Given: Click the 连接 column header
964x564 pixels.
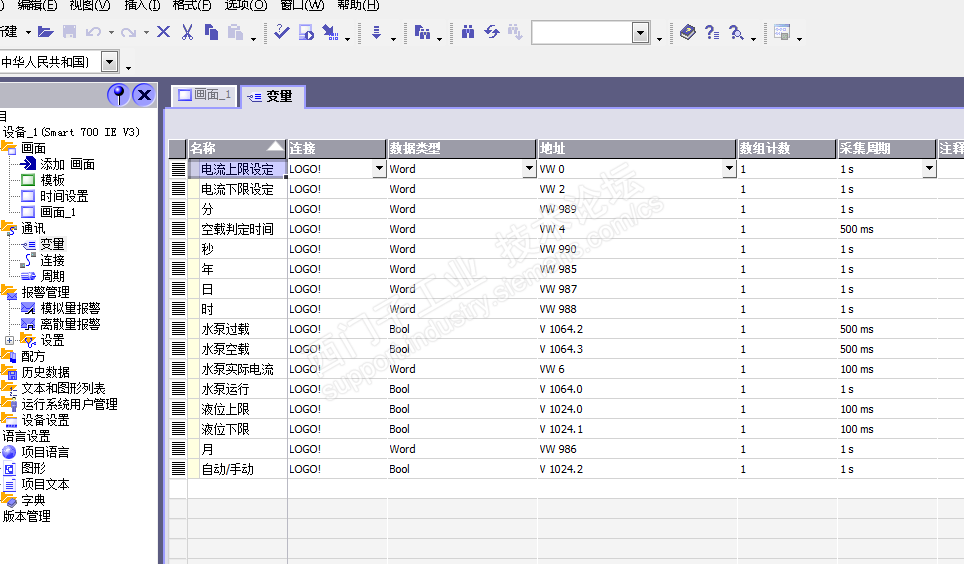Looking at the screenshot, I should (336, 148).
